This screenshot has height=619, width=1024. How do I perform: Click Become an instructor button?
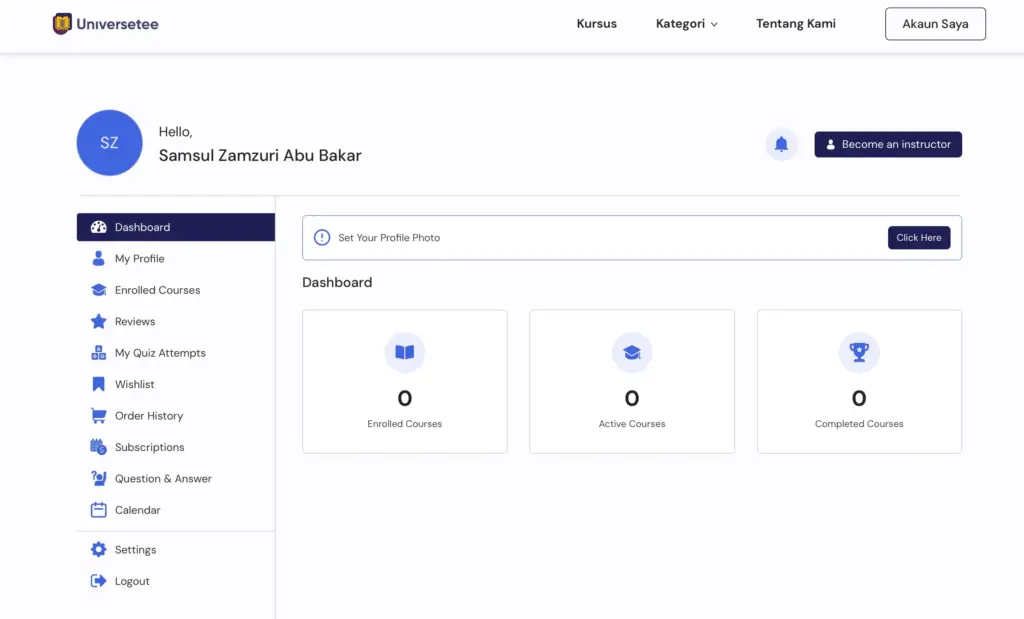point(887,144)
